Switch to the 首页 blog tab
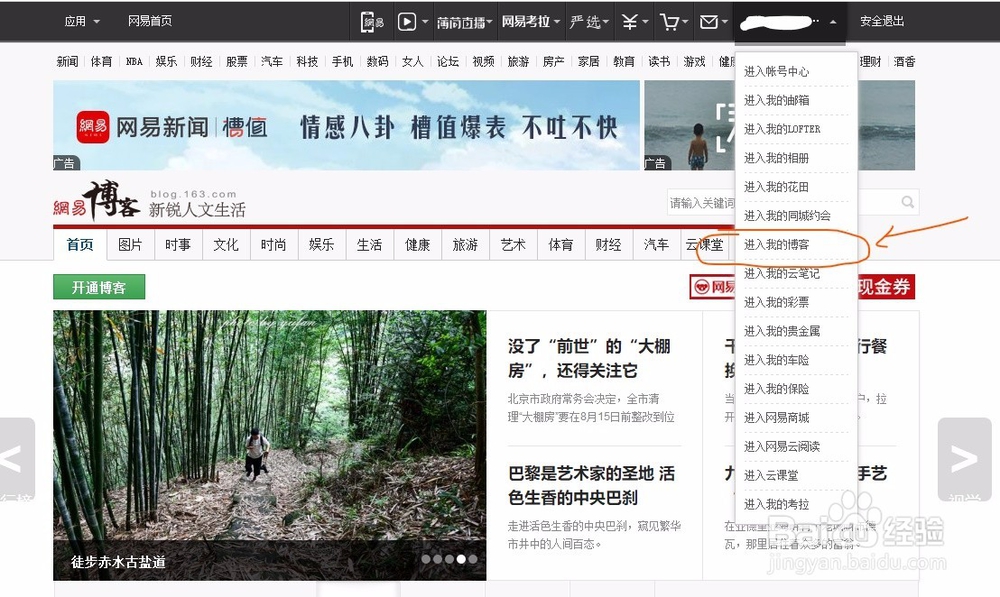 (80, 245)
